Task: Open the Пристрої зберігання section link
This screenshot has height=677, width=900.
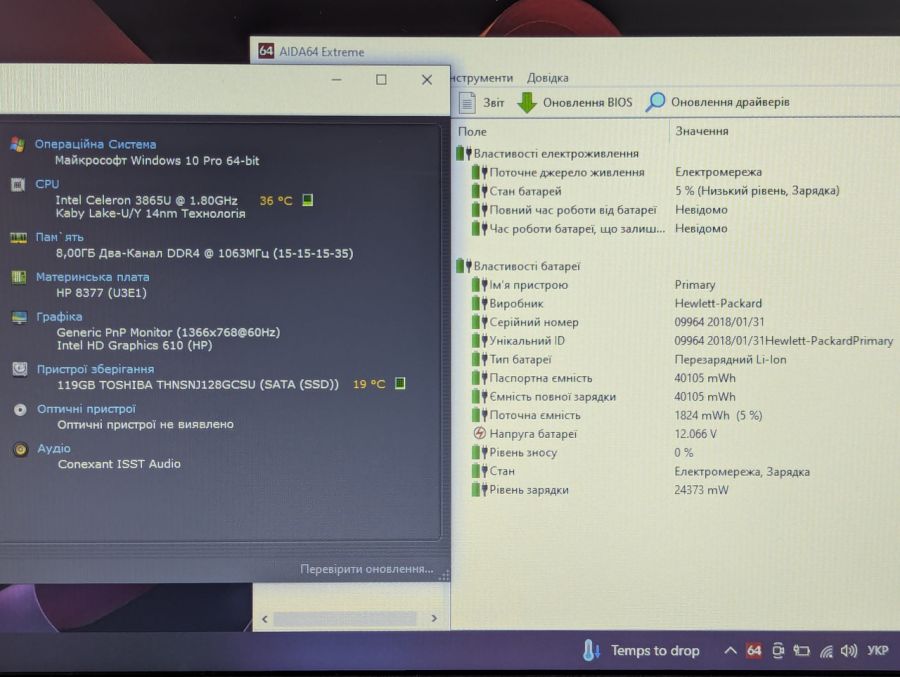Action: (95, 369)
